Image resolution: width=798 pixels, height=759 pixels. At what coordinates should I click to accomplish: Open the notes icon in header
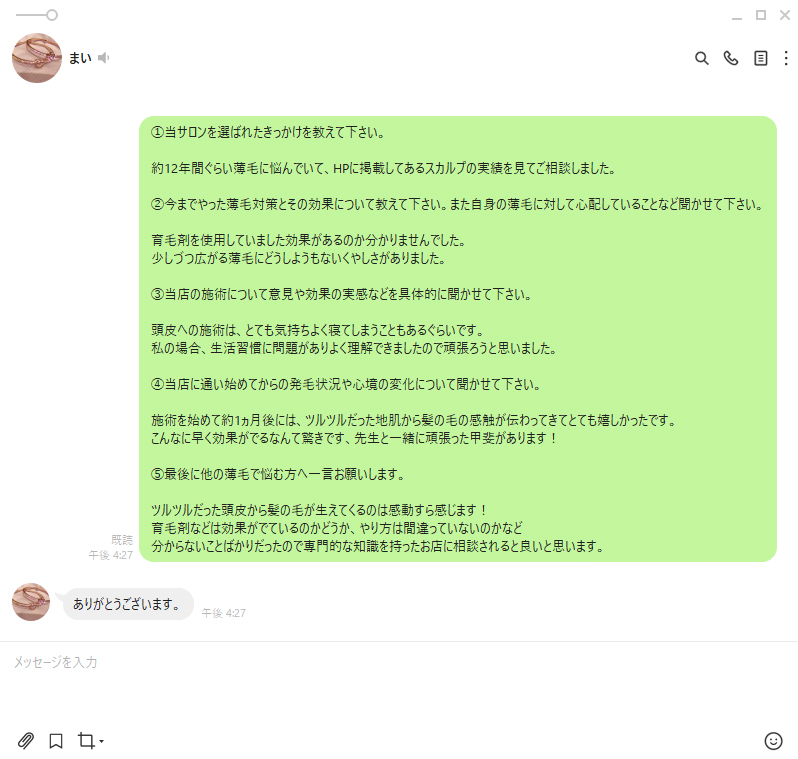760,59
